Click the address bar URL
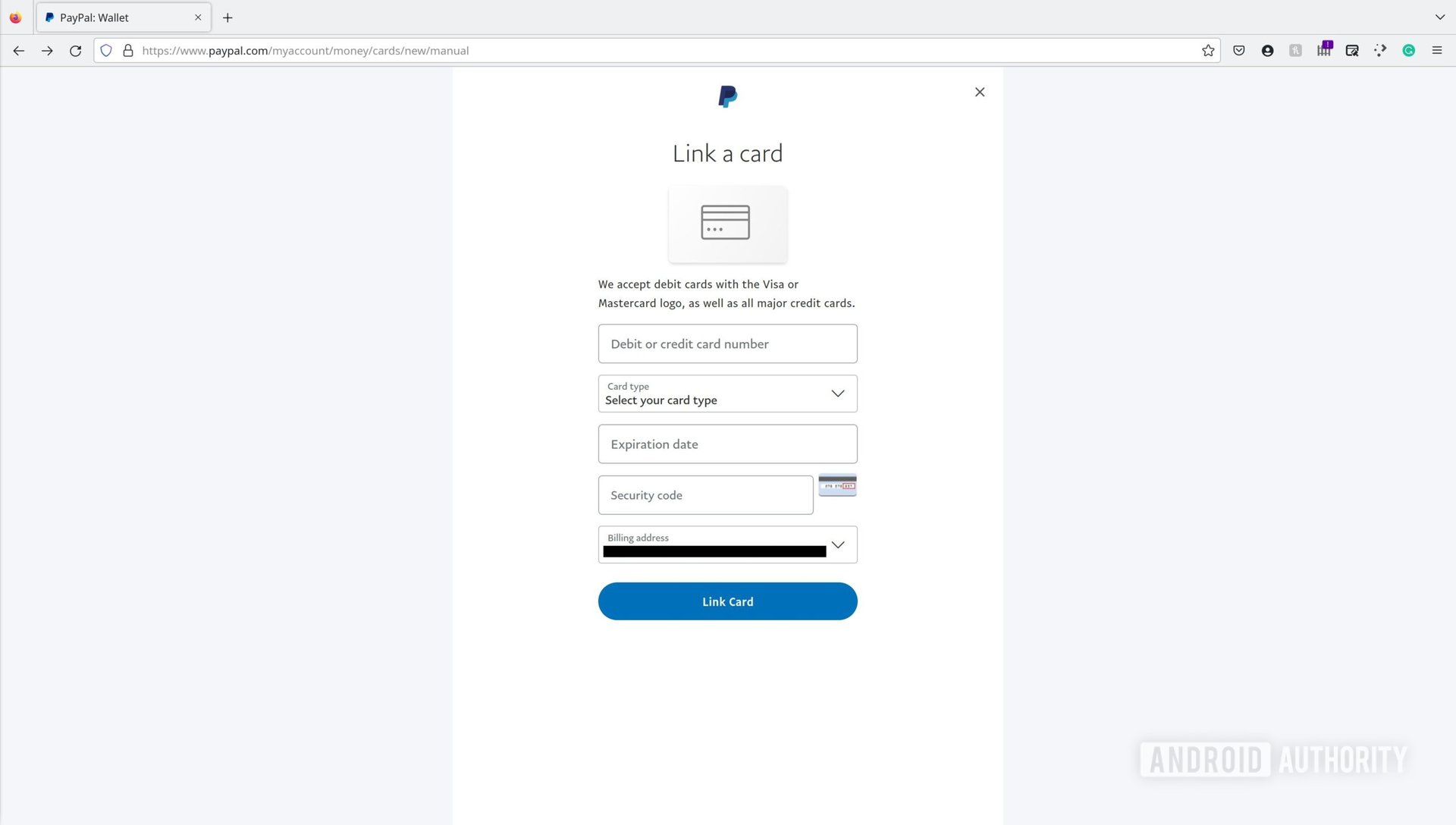This screenshot has width=1456, height=825. [306, 50]
